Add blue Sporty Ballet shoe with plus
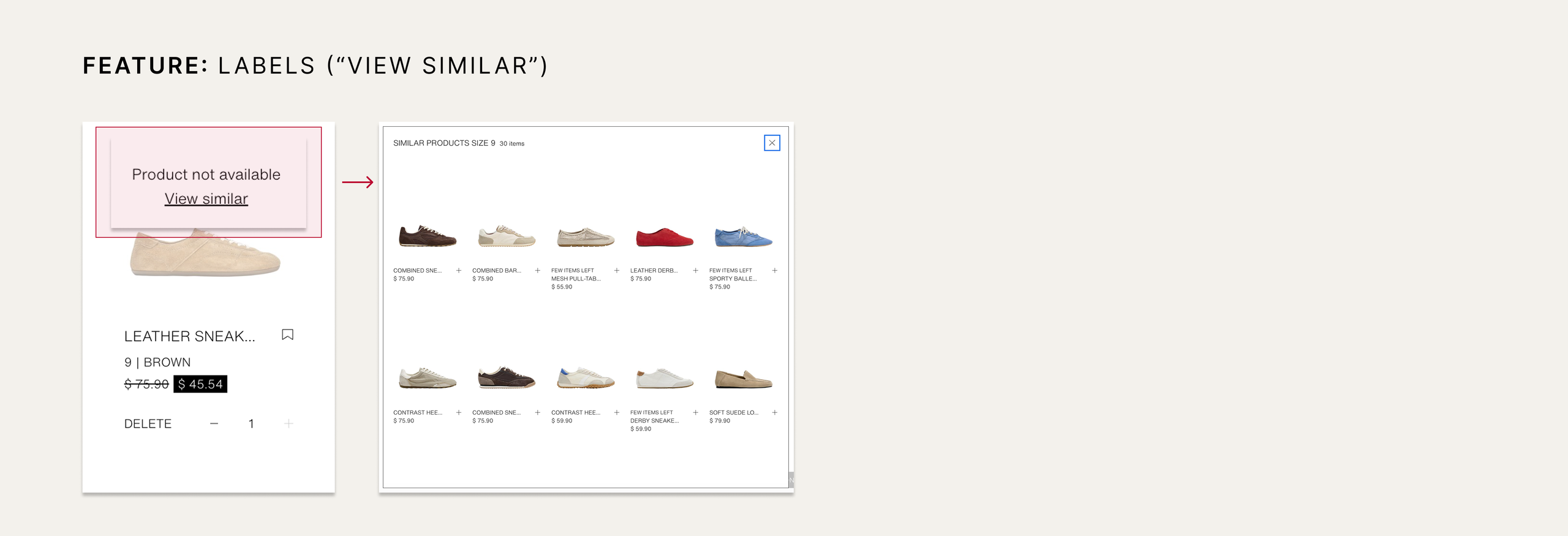This screenshot has height=536, width=1568. 774,270
